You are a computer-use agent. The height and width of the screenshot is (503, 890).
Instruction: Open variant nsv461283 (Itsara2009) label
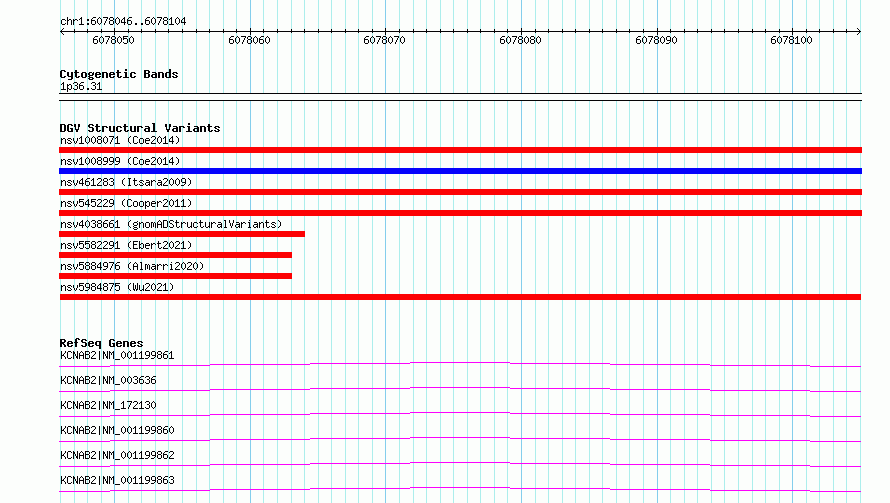point(126,182)
